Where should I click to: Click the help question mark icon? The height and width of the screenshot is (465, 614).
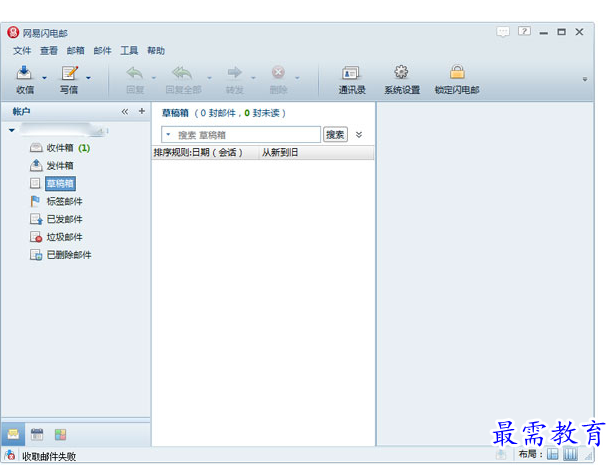click(524, 31)
